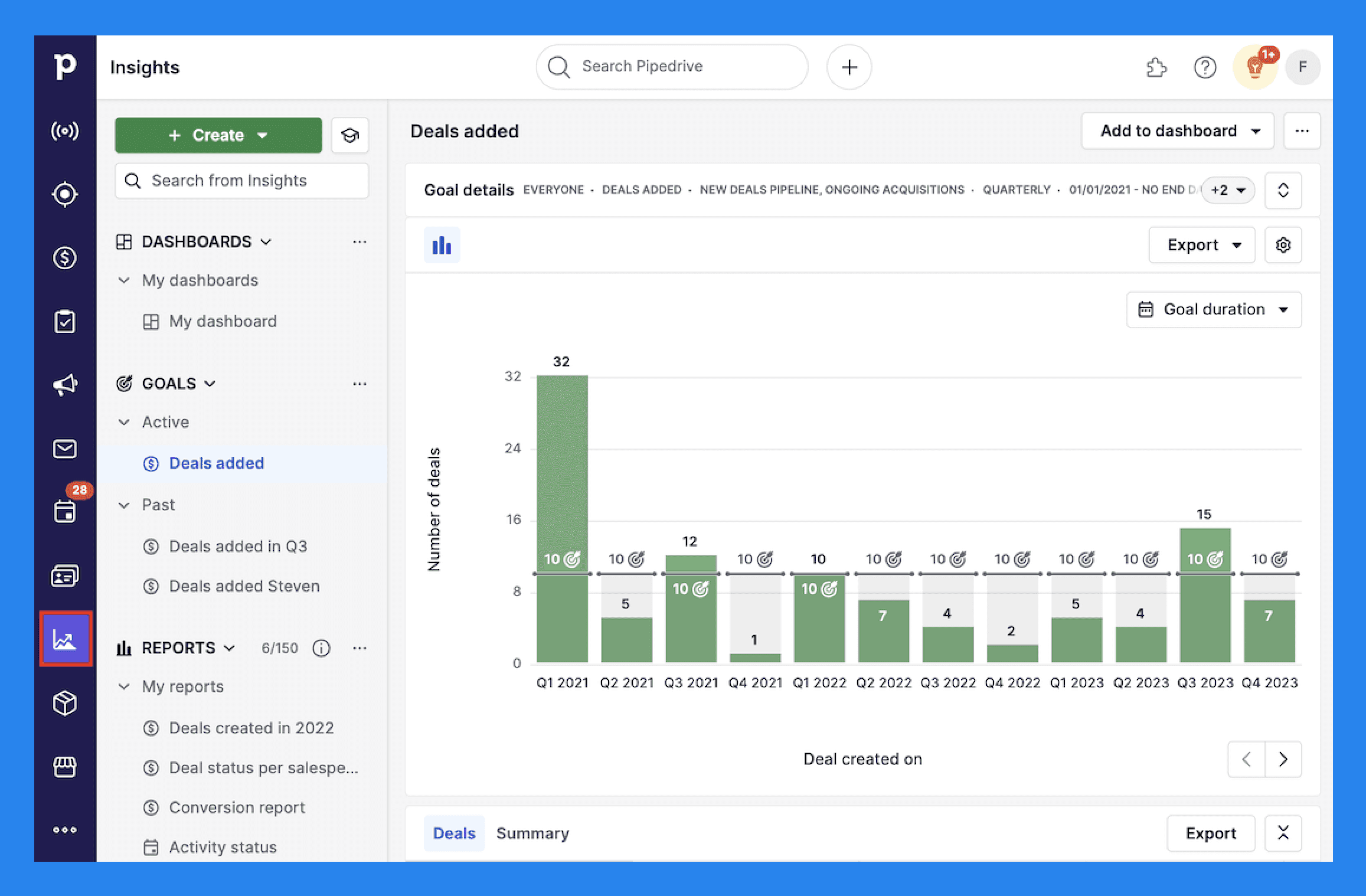Open the radar Leads icon in sidebar

[65, 130]
